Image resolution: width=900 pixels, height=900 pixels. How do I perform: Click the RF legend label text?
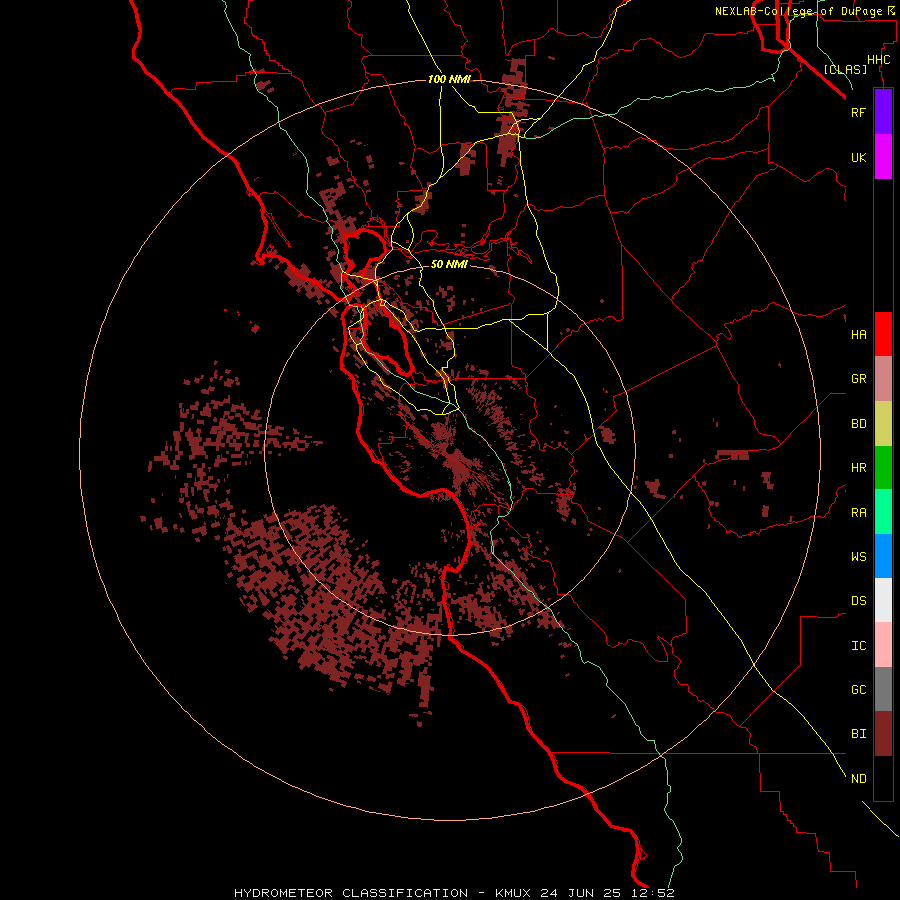858,112
